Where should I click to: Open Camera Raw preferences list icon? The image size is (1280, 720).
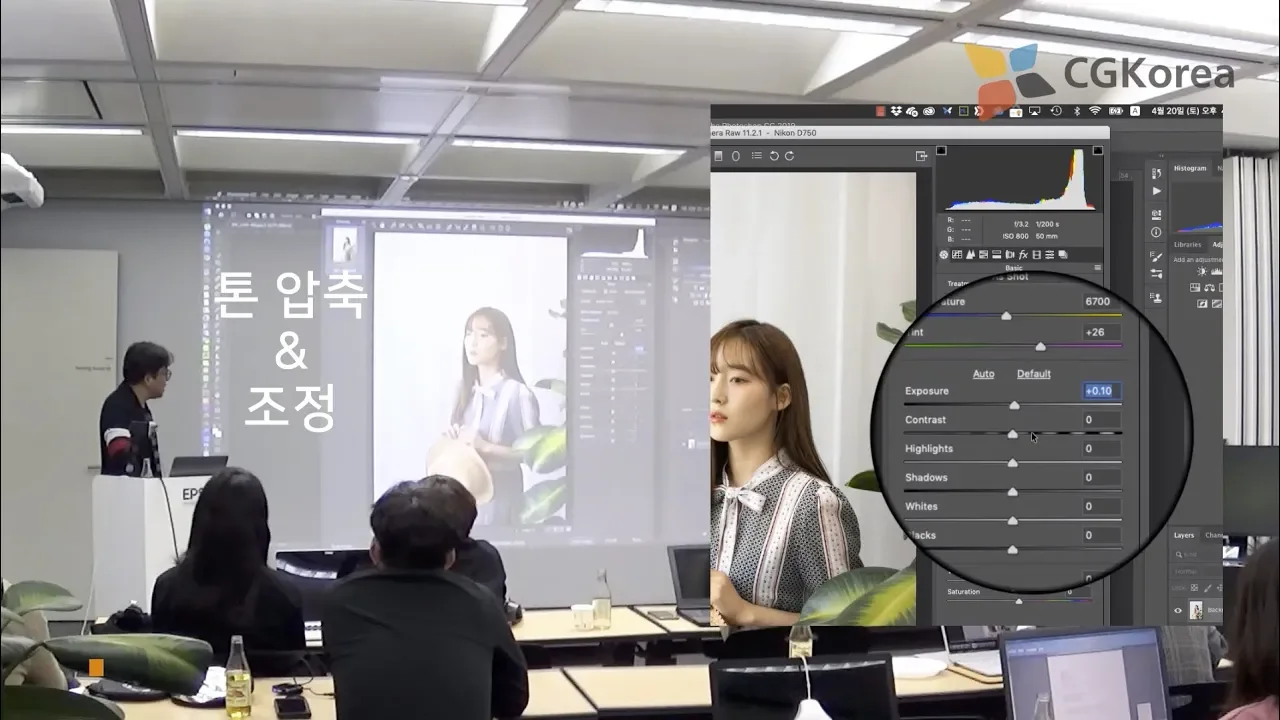point(757,156)
